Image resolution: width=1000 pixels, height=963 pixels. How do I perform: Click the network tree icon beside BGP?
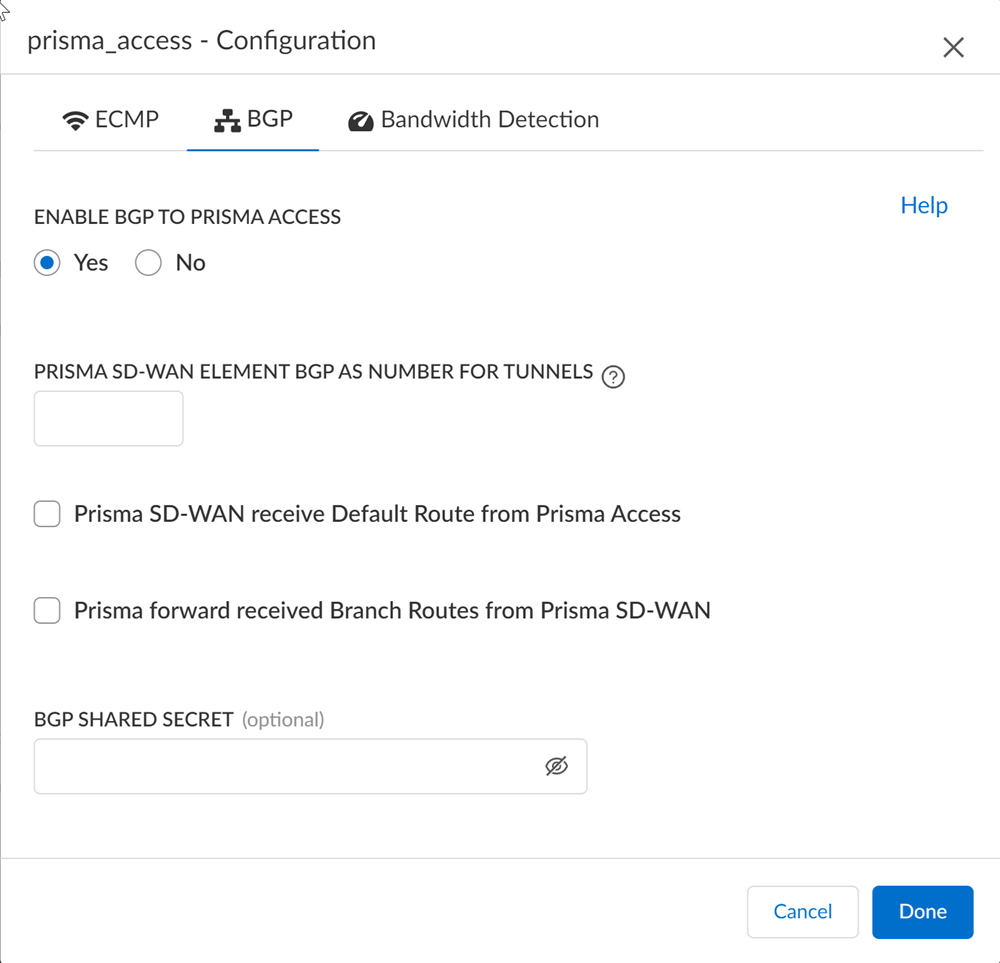(228, 121)
